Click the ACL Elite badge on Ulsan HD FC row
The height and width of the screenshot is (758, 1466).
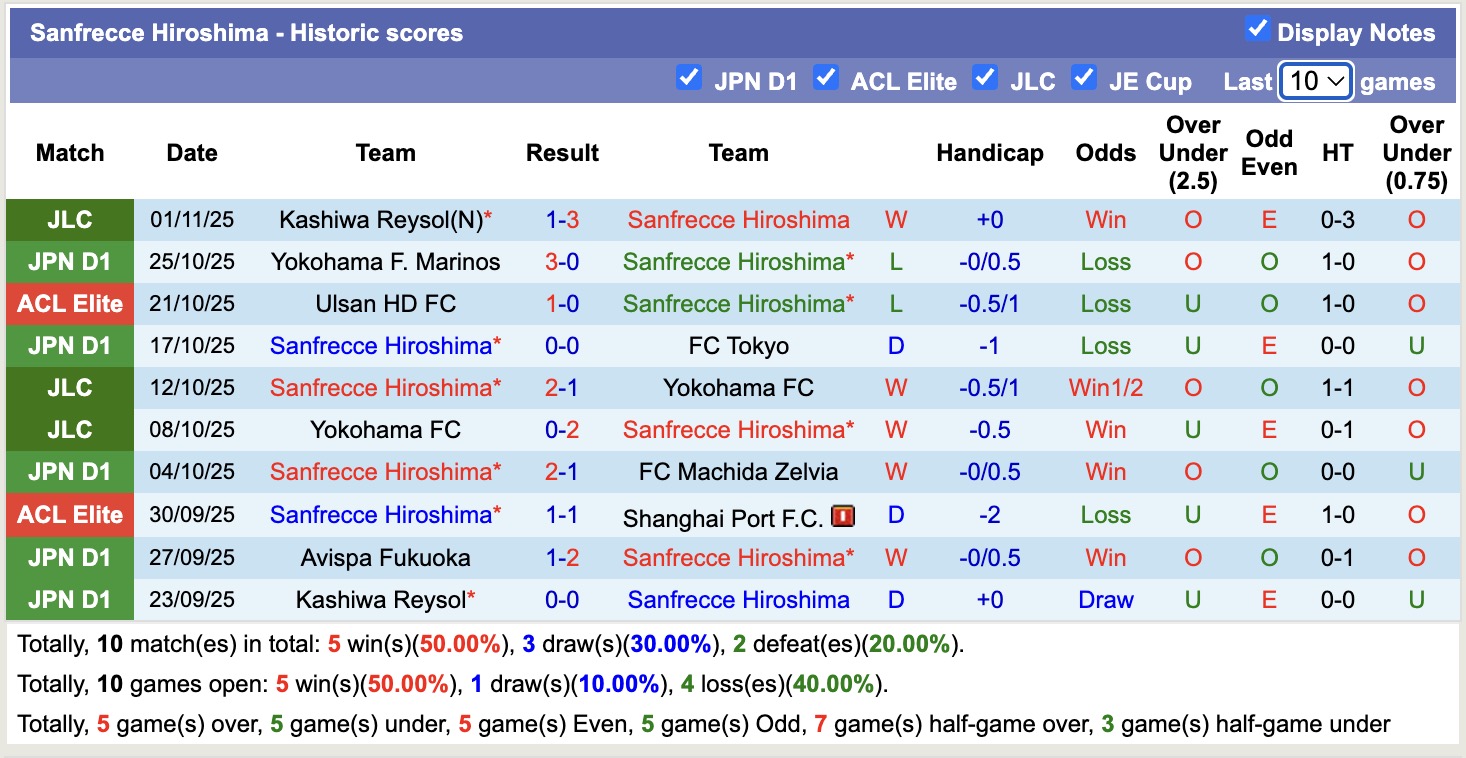(x=69, y=303)
